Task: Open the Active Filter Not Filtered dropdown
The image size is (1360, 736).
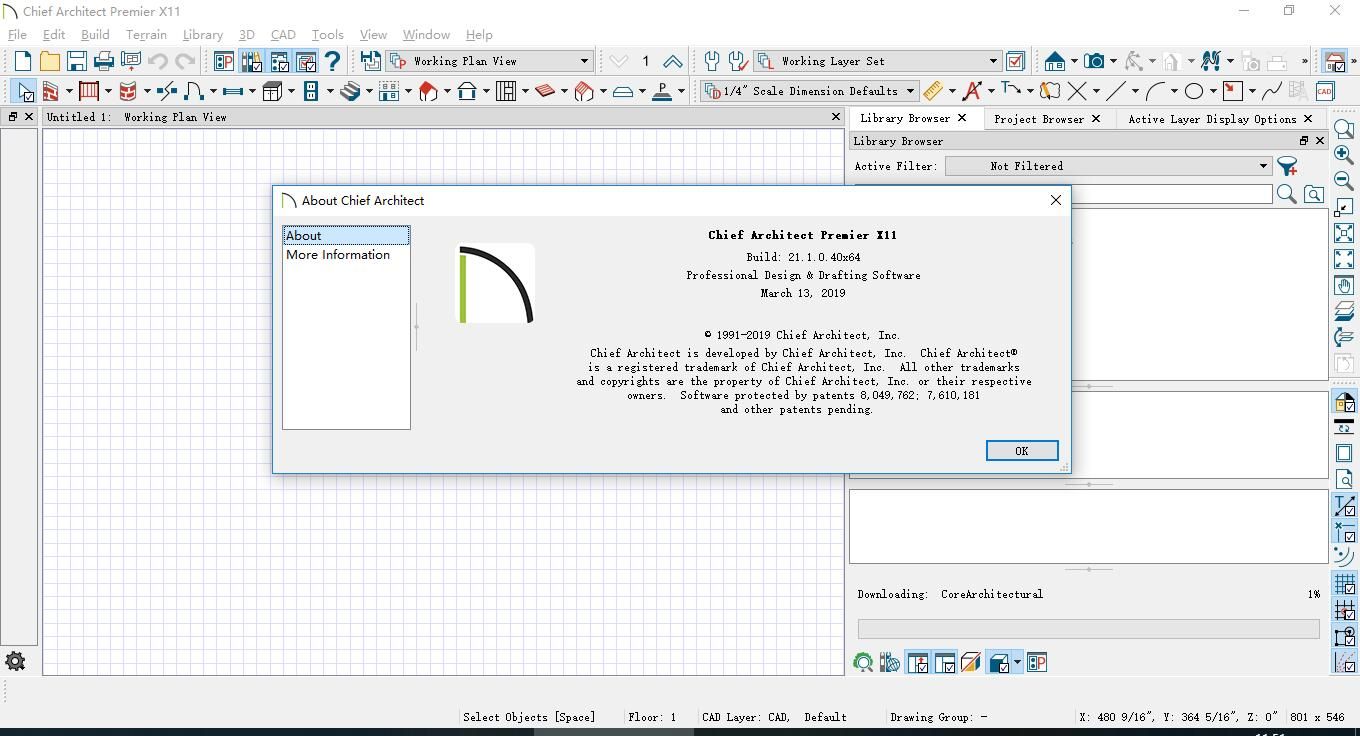Action: point(1109,166)
